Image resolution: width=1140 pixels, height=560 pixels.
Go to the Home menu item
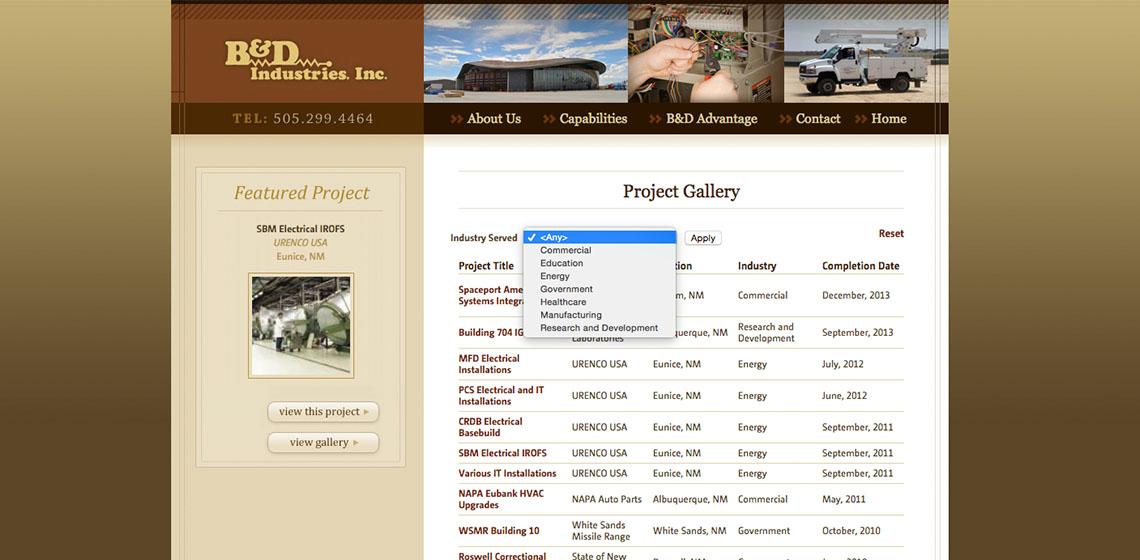888,119
